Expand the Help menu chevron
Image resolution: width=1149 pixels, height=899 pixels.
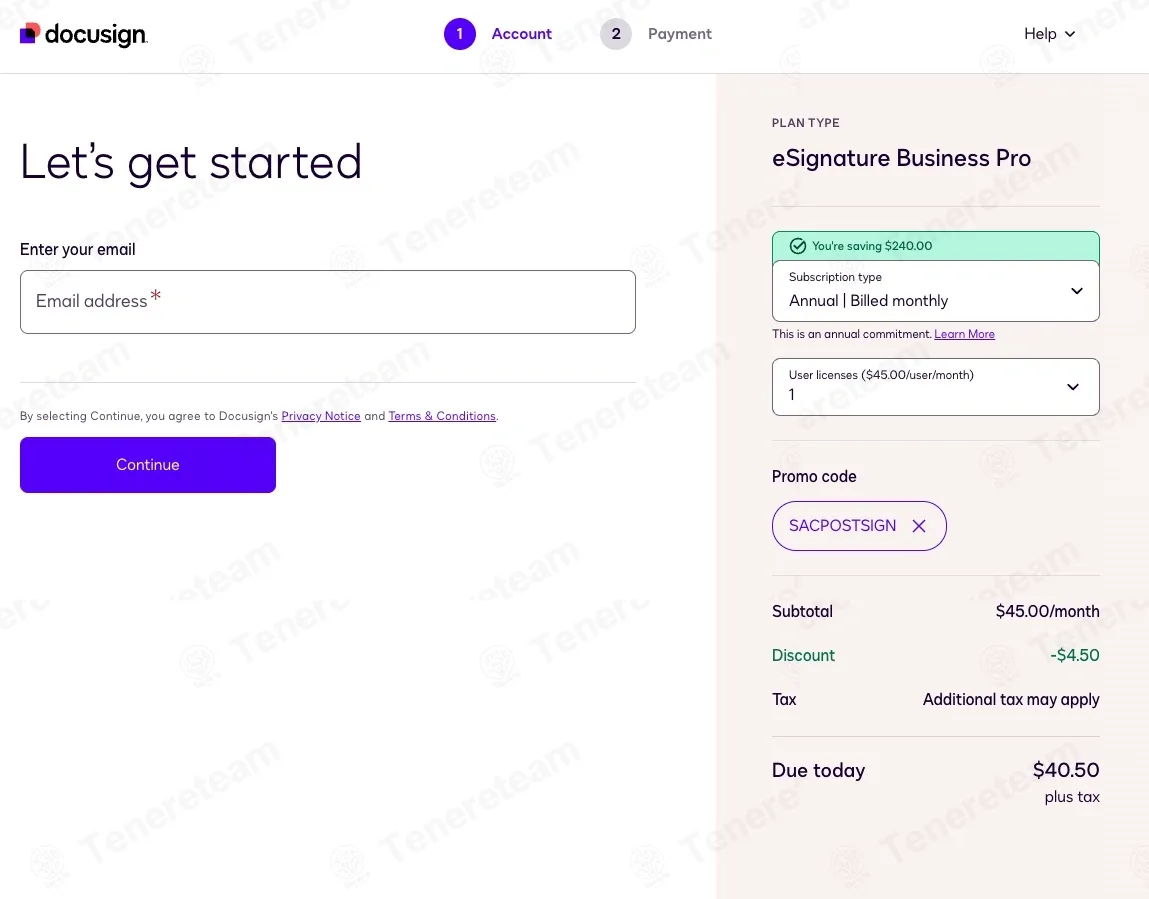coord(1070,34)
